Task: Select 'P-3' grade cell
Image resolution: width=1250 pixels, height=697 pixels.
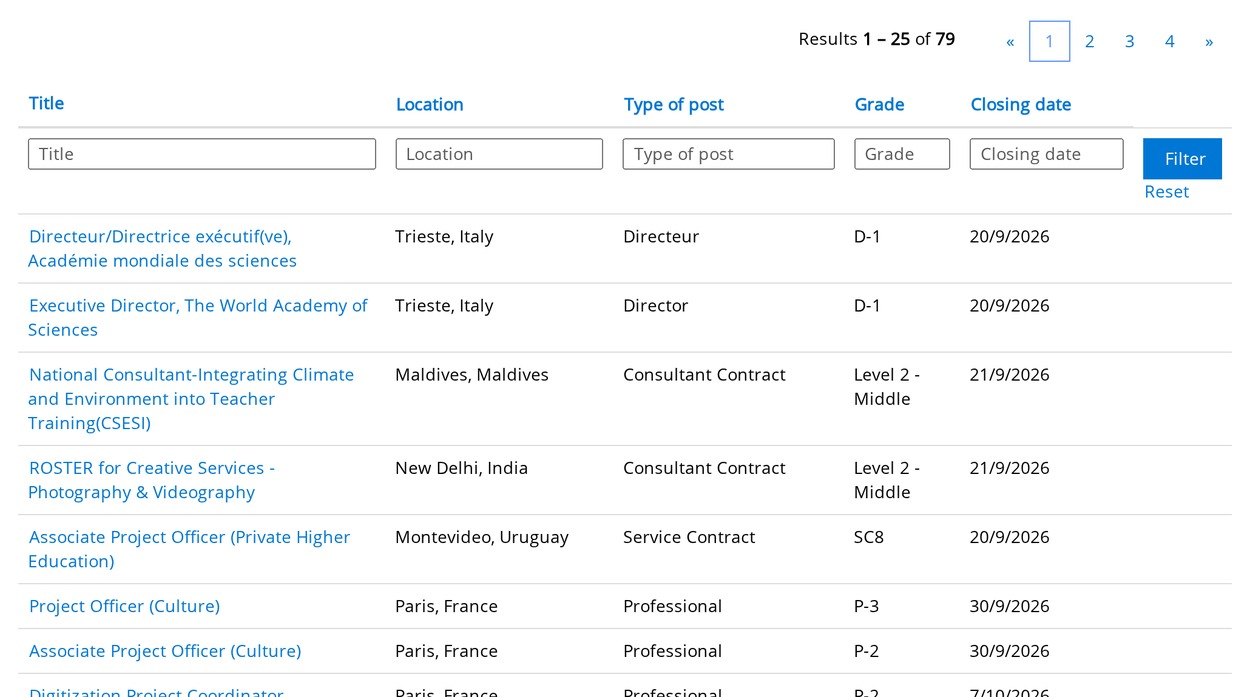Action: pos(866,606)
